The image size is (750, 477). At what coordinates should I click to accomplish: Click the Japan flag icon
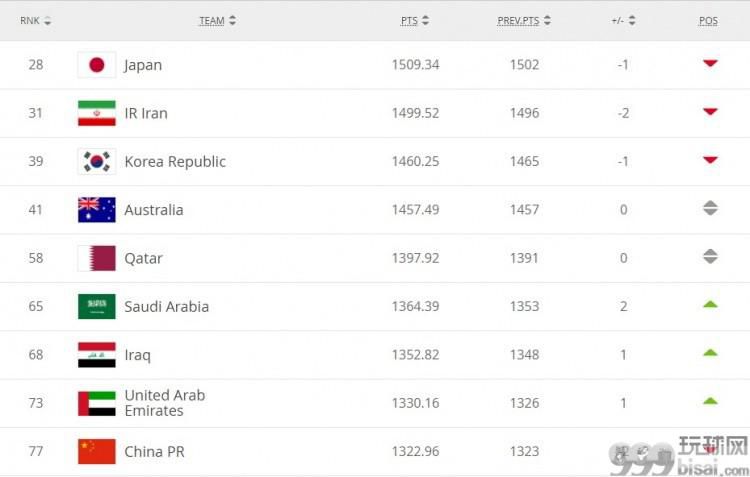(x=97, y=65)
